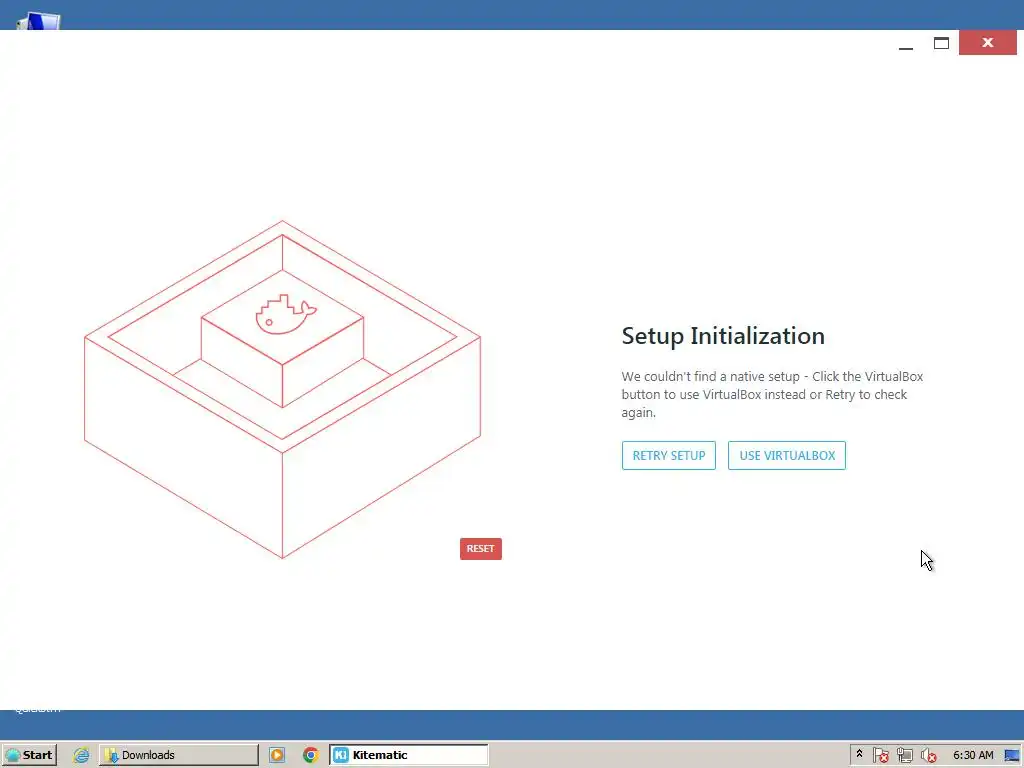Click the RETRY SETUP button
The image size is (1024, 768).
pyautogui.click(x=668, y=455)
